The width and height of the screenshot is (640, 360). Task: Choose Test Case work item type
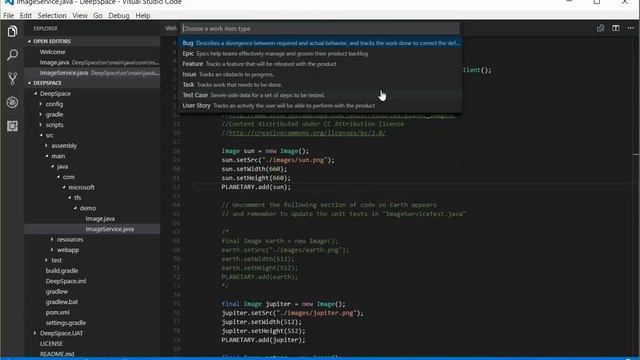coord(320,95)
